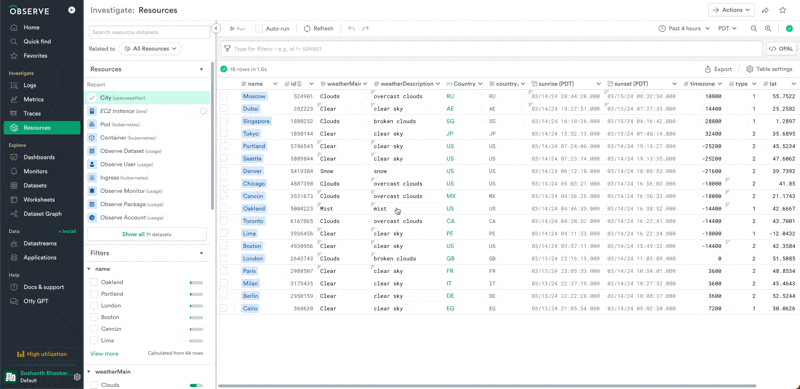Screen dimensions: 800x389
Task: Check the Oakland filter checkbox
Action: click(x=94, y=282)
